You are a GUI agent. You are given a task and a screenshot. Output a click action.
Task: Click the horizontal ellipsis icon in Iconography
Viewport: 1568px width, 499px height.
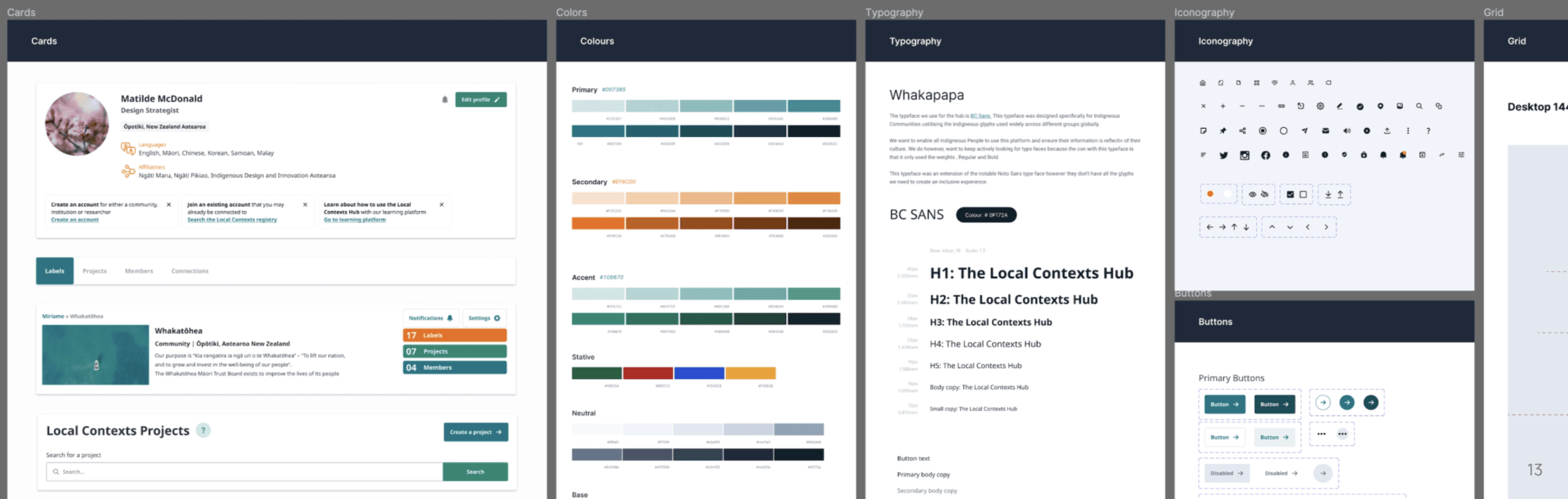pyautogui.click(x=1262, y=106)
